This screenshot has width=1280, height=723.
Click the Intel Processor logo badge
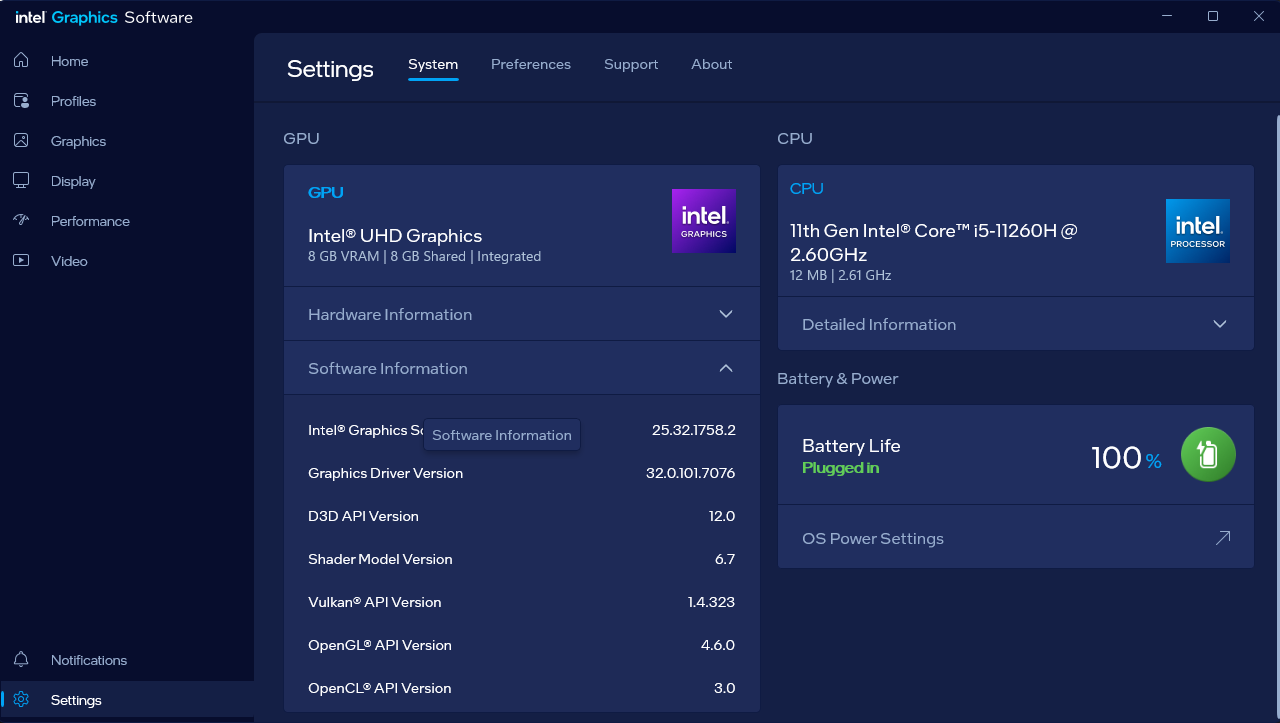point(1197,231)
